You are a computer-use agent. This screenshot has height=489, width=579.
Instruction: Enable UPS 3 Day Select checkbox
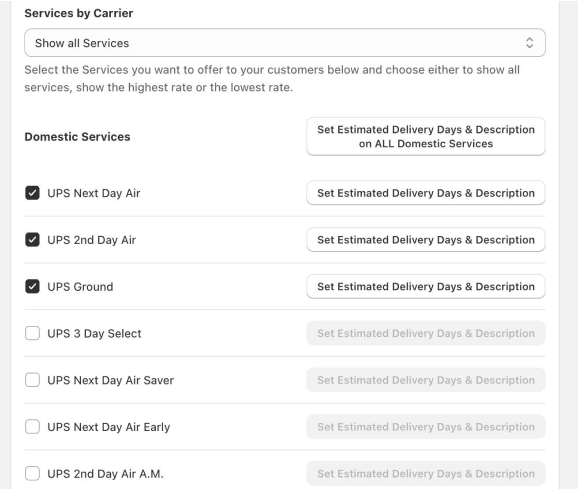(32, 333)
